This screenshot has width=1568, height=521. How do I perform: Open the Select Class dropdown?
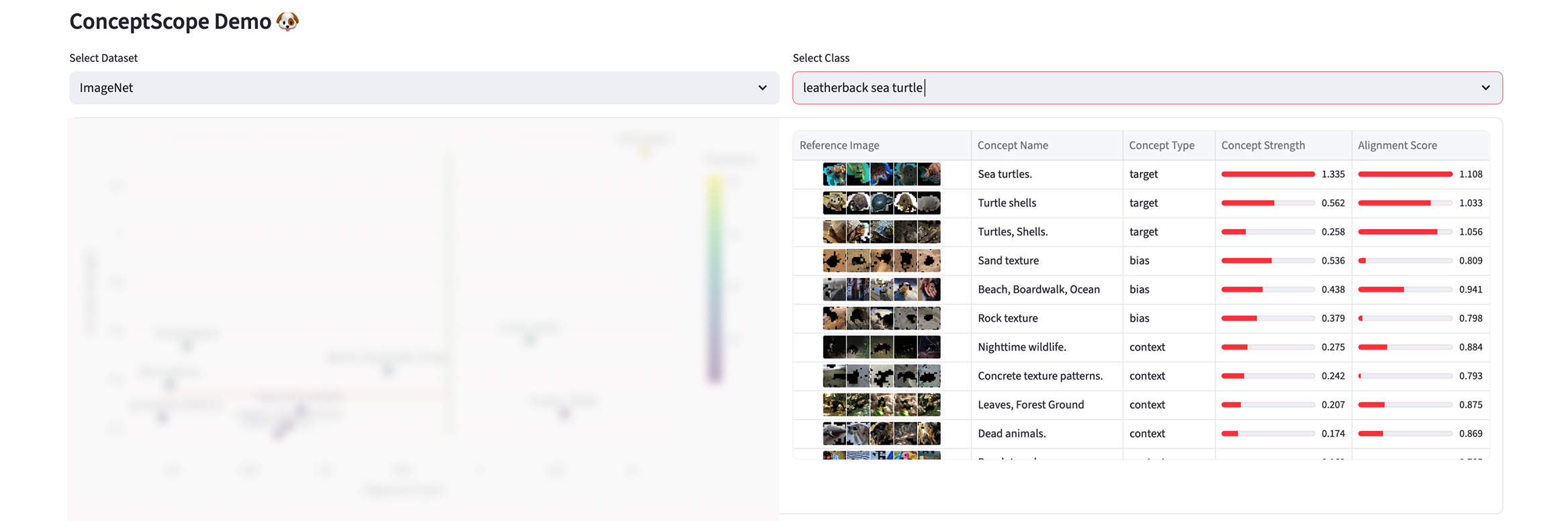point(1147,87)
